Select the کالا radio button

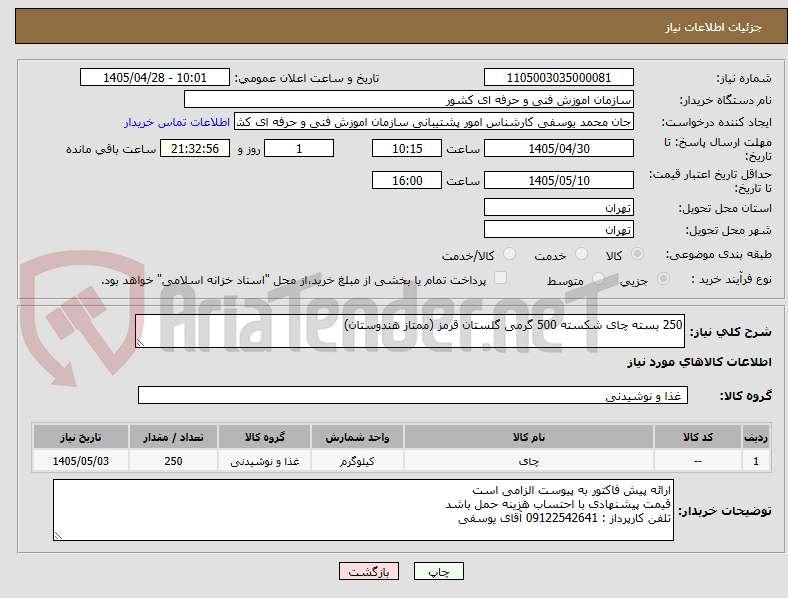coord(637,254)
